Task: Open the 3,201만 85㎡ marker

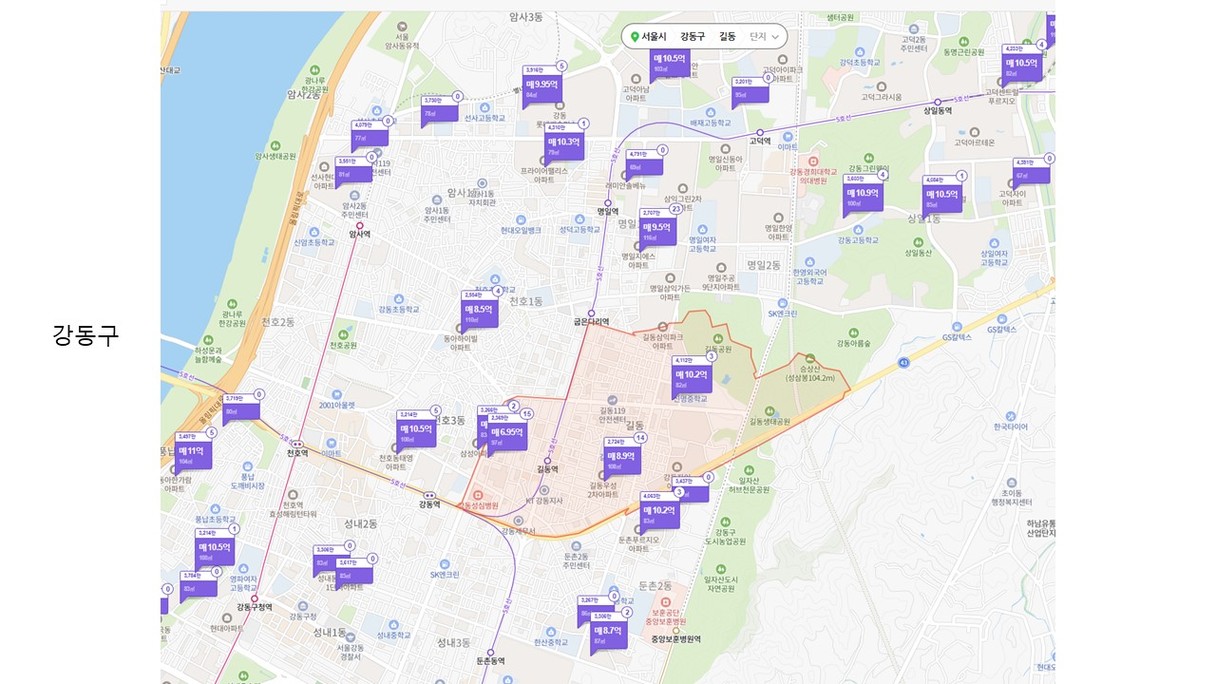Action: 750,91
